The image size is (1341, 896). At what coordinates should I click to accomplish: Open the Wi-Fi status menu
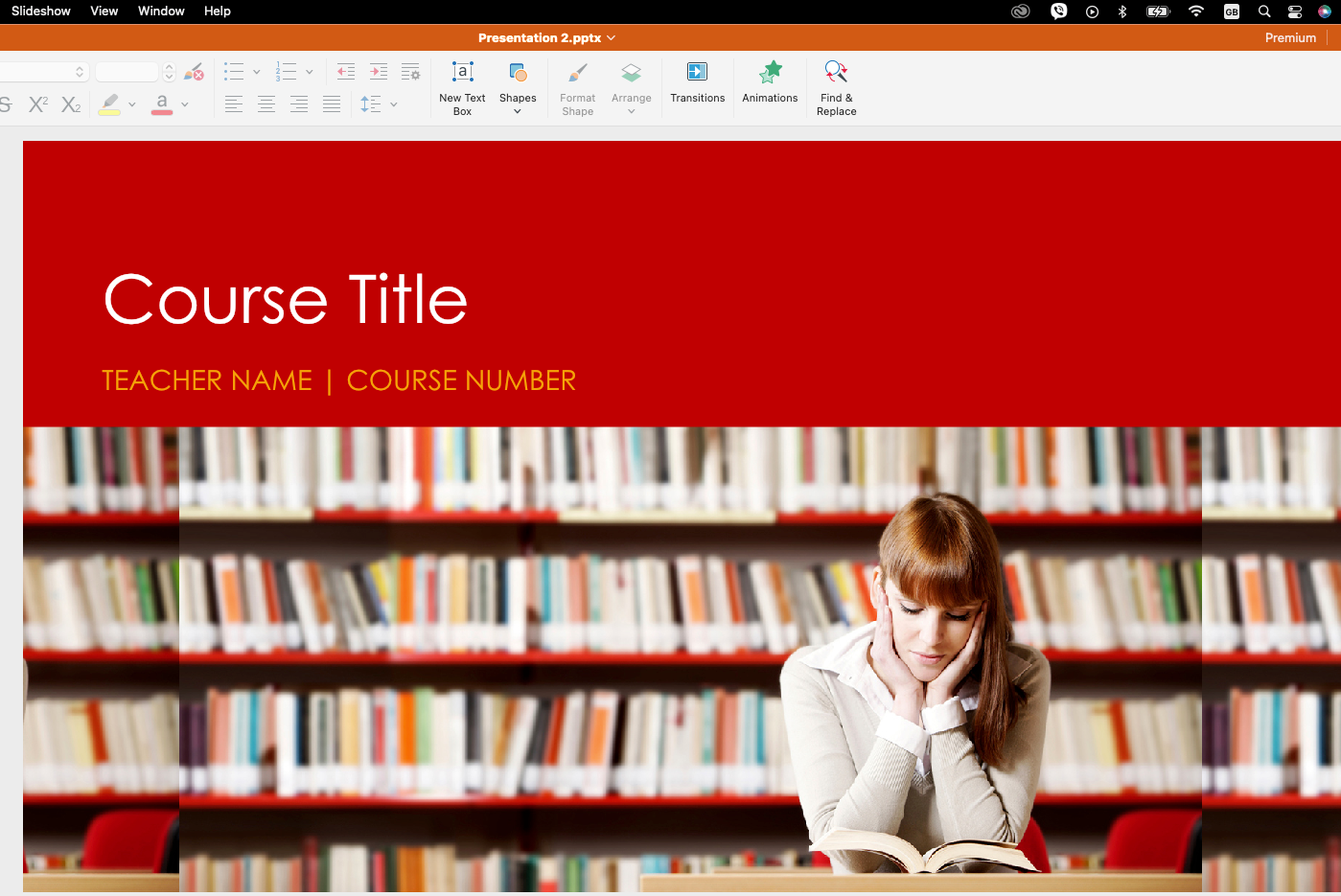(x=1196, y=11)
